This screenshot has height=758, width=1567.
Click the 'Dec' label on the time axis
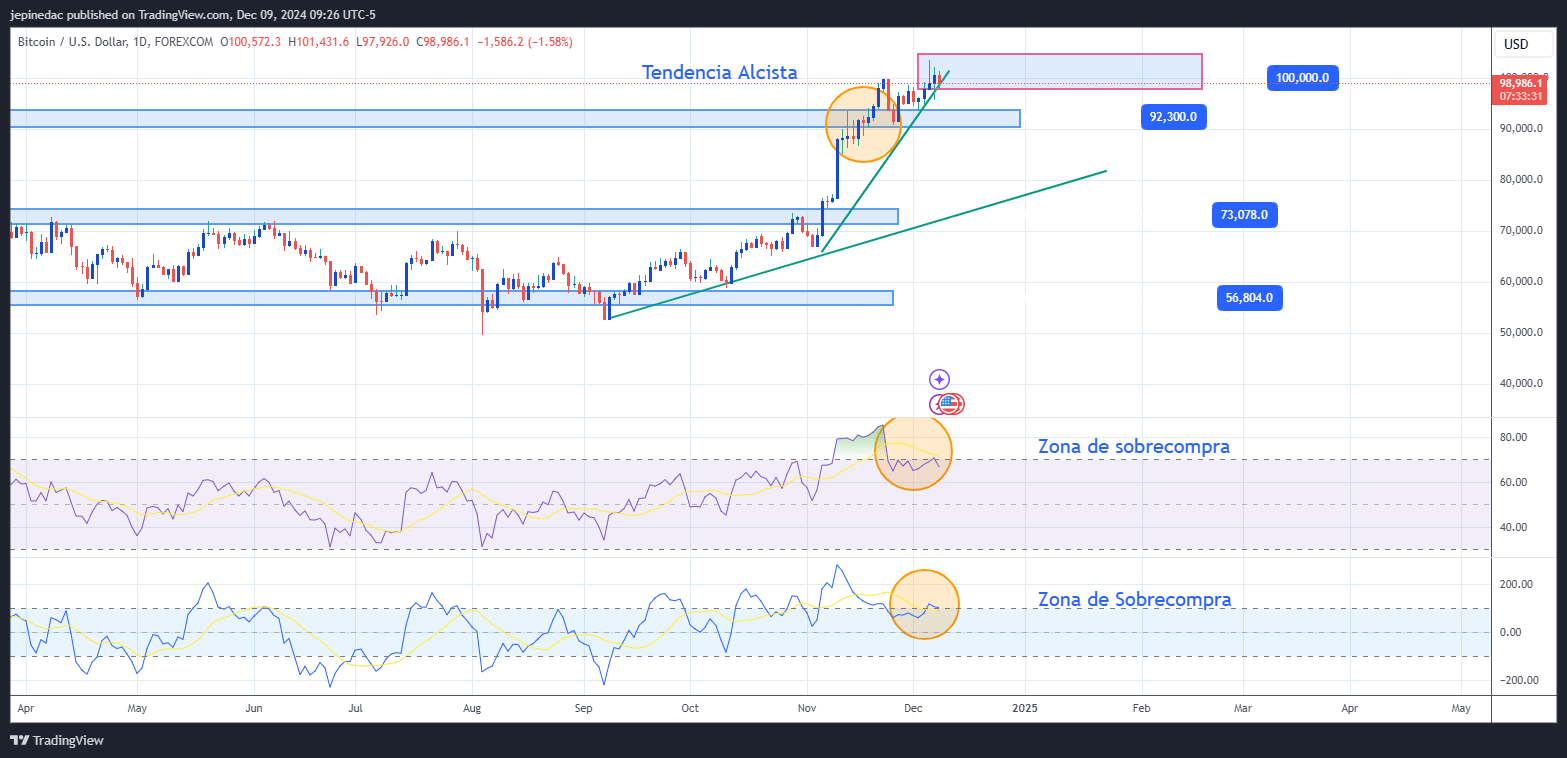tap(912, 708)
